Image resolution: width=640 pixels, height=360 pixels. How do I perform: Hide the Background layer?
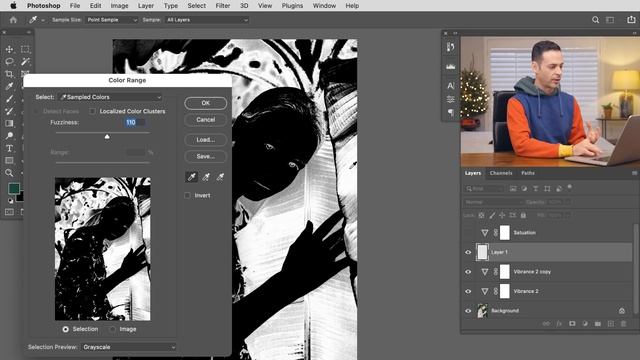pyautogui.click(x=468, y=311)
